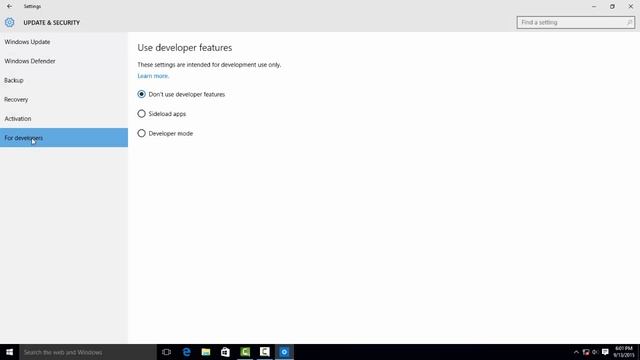Close the Settings window
The height and width of the screenshot is (360, 640).
tap(631, 6)
